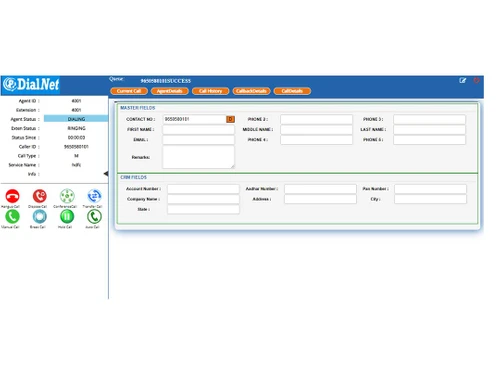Focus the Account Number field

tap(203, 189)
